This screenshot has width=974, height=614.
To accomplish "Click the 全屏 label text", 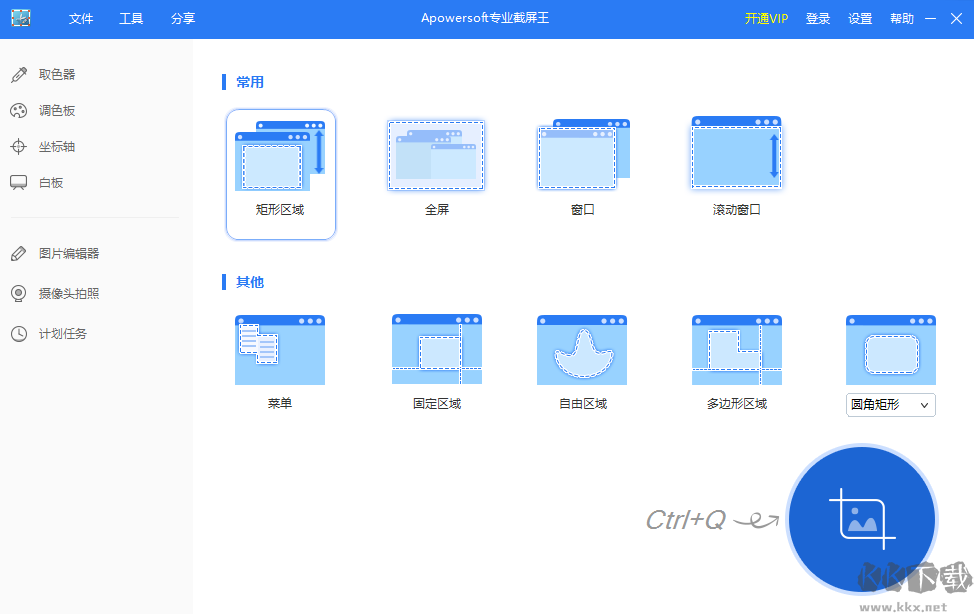I will pyautogui.click(x=437, y=210).
